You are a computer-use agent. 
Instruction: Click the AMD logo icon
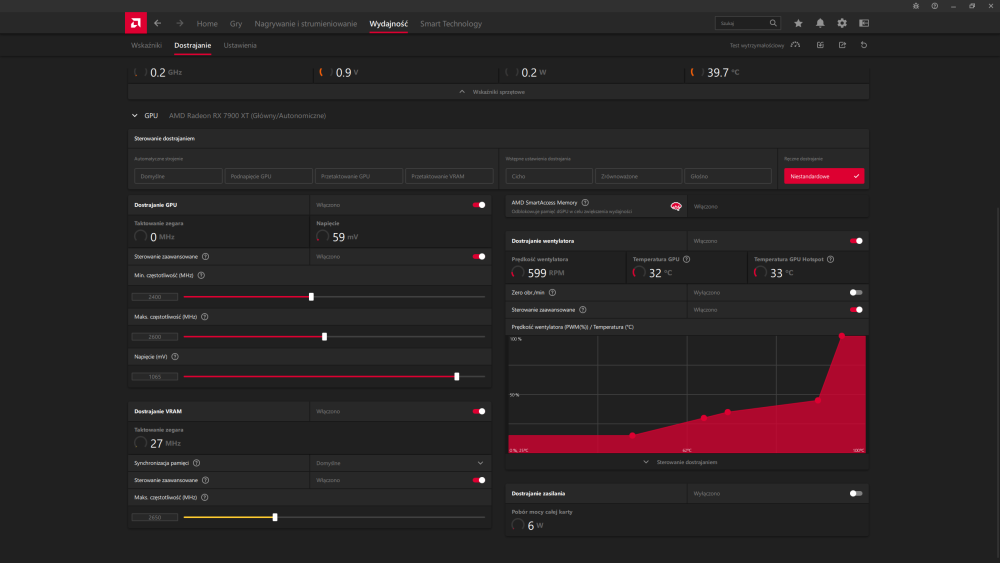click(x=136, y=22)
